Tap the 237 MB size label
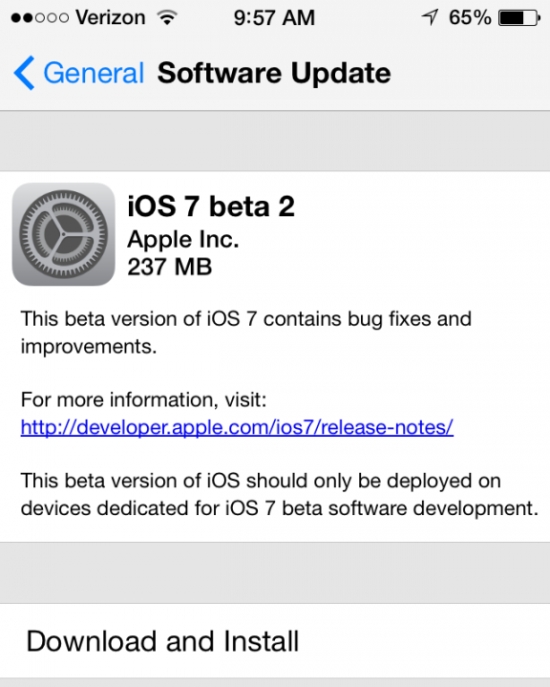The height and width of the screenshot is (687, 550). (x=170, y=266)
